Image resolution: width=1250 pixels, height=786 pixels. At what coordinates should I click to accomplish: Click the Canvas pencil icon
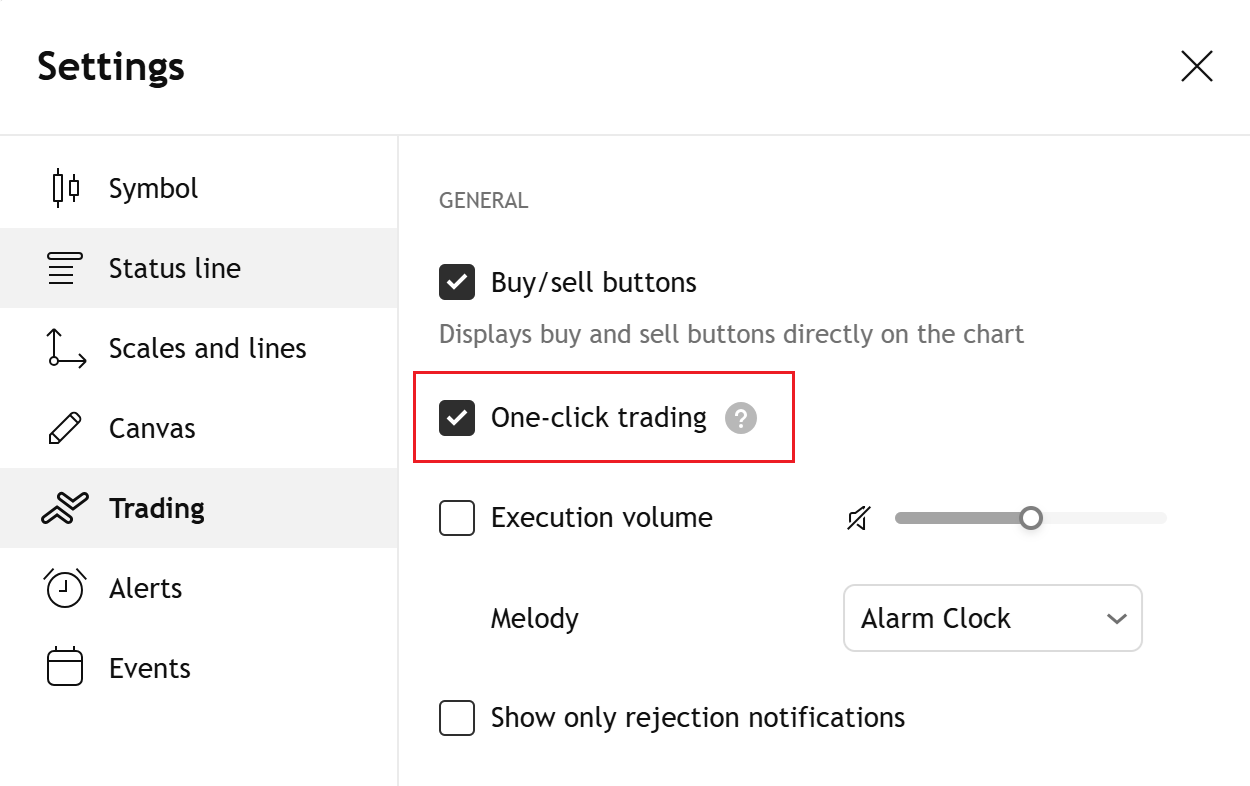[65, 428]
